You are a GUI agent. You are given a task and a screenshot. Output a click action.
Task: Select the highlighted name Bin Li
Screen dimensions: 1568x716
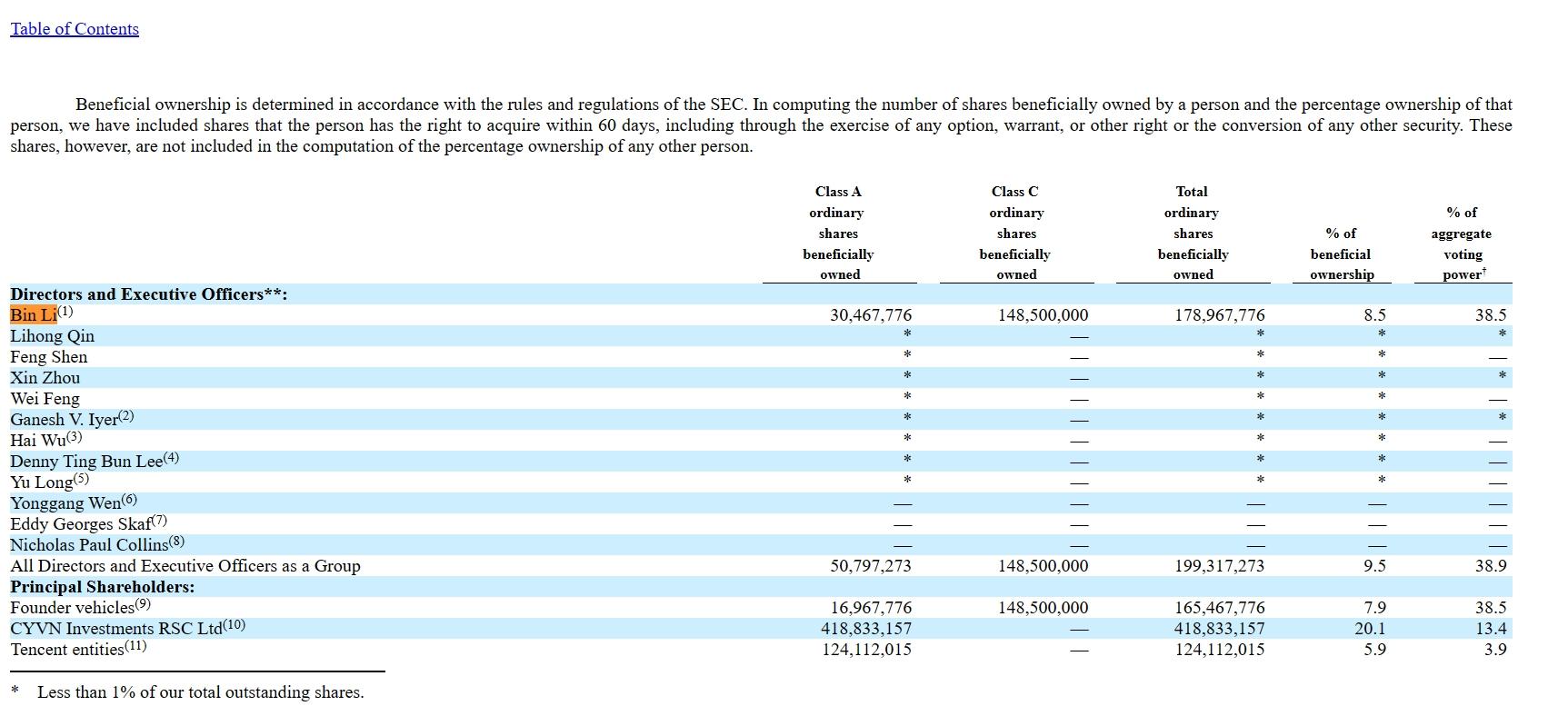[x=33, y=314]
